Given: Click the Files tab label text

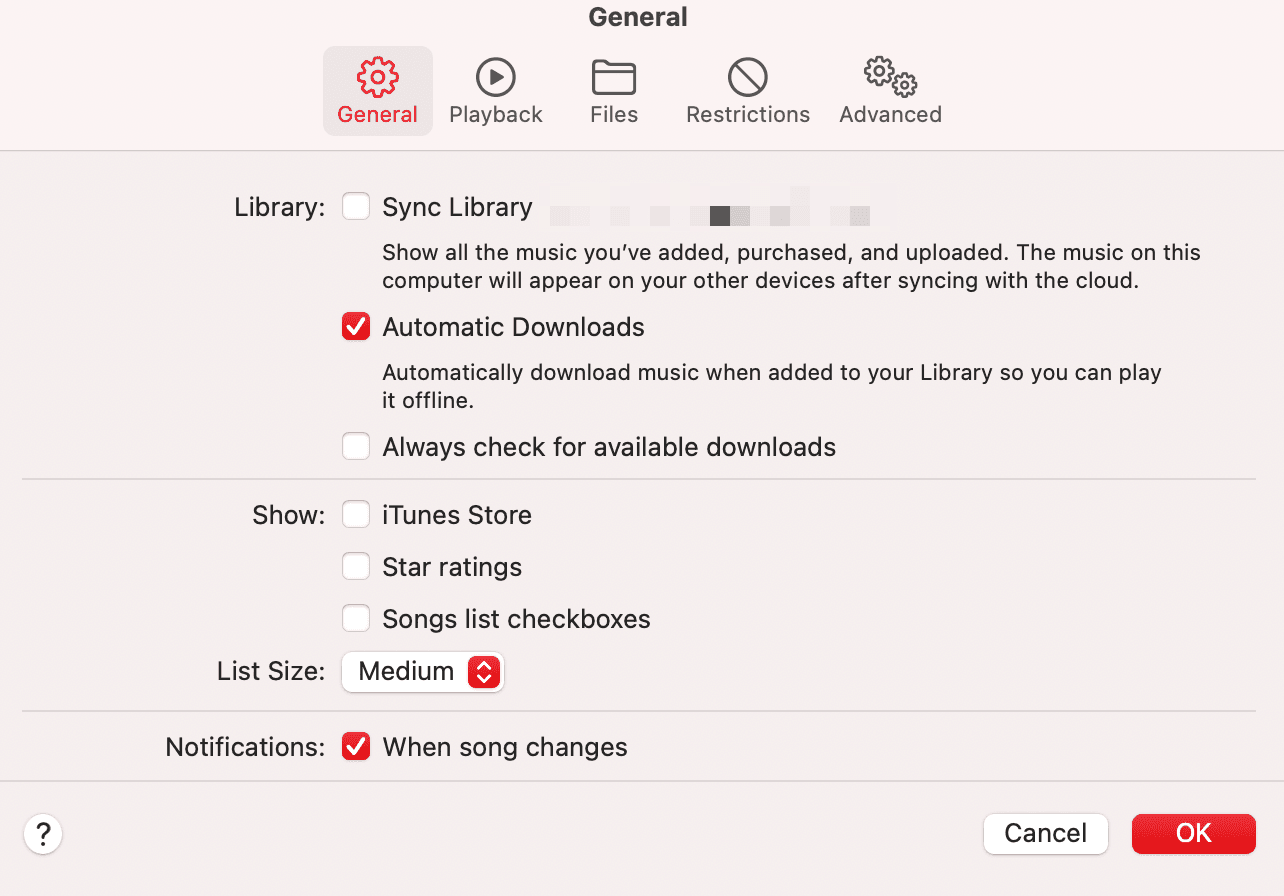Looking at the screenshot, I should coord(614,115).
